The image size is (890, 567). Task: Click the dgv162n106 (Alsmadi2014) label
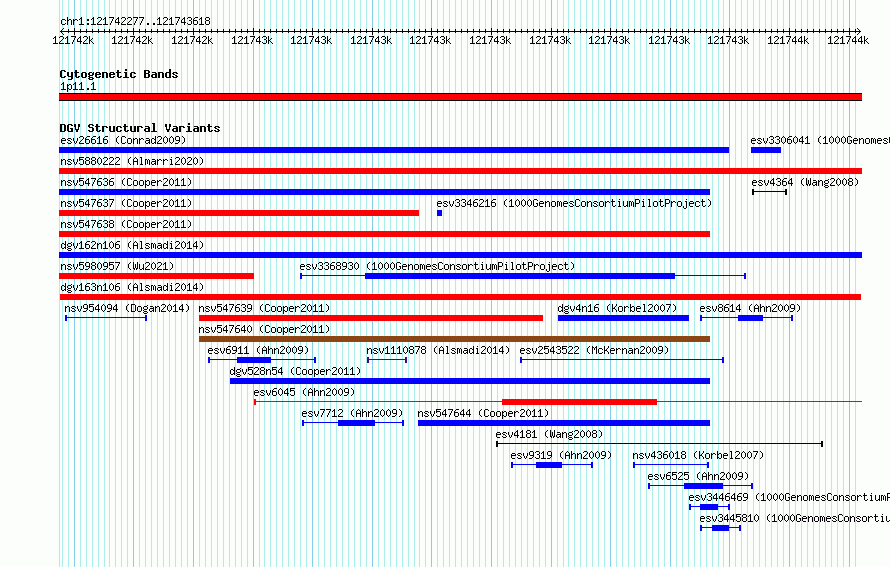pos(132,245)
